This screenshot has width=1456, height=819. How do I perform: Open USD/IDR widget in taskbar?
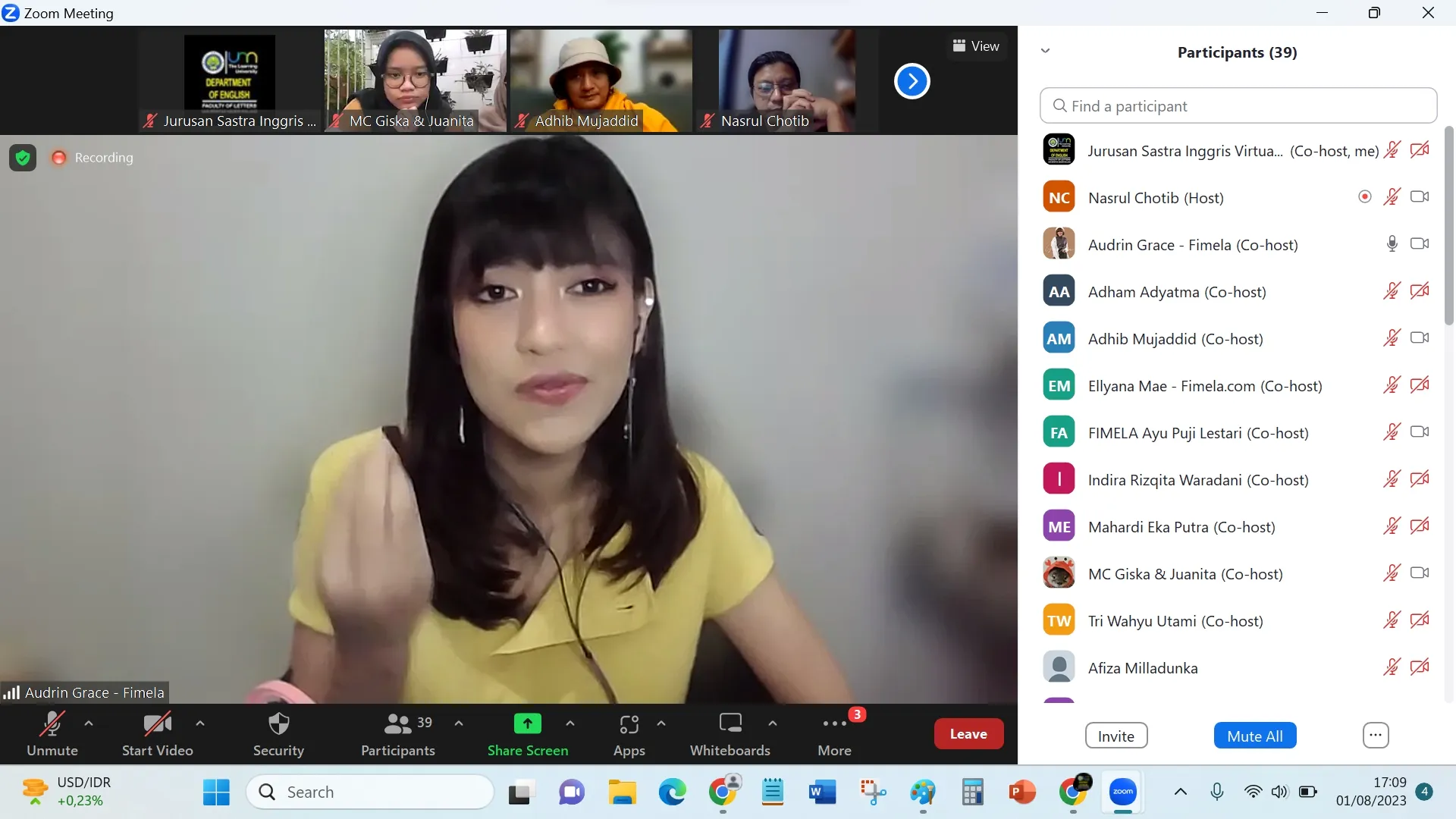pyautogui.click(x=68, y=792)
